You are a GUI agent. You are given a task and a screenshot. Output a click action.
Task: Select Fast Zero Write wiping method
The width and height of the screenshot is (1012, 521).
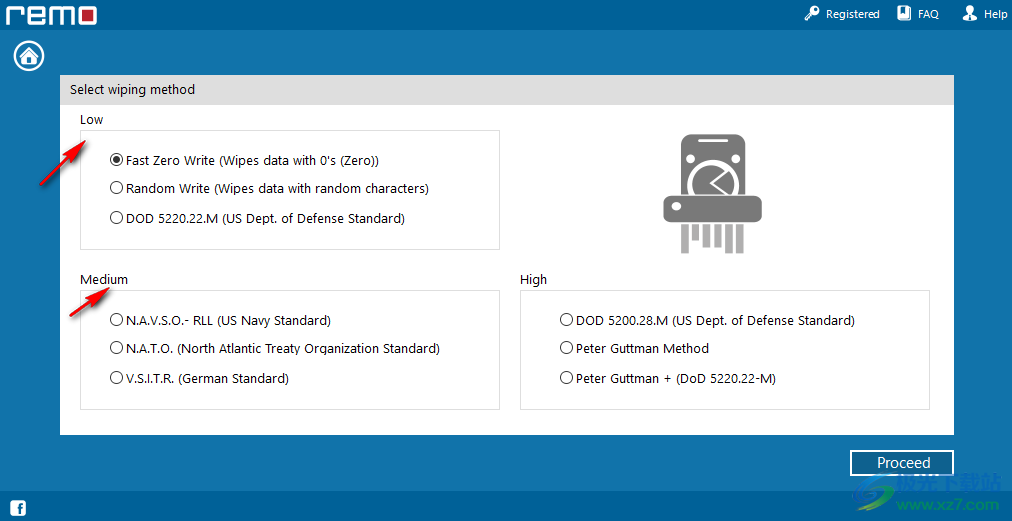point(245,159)
